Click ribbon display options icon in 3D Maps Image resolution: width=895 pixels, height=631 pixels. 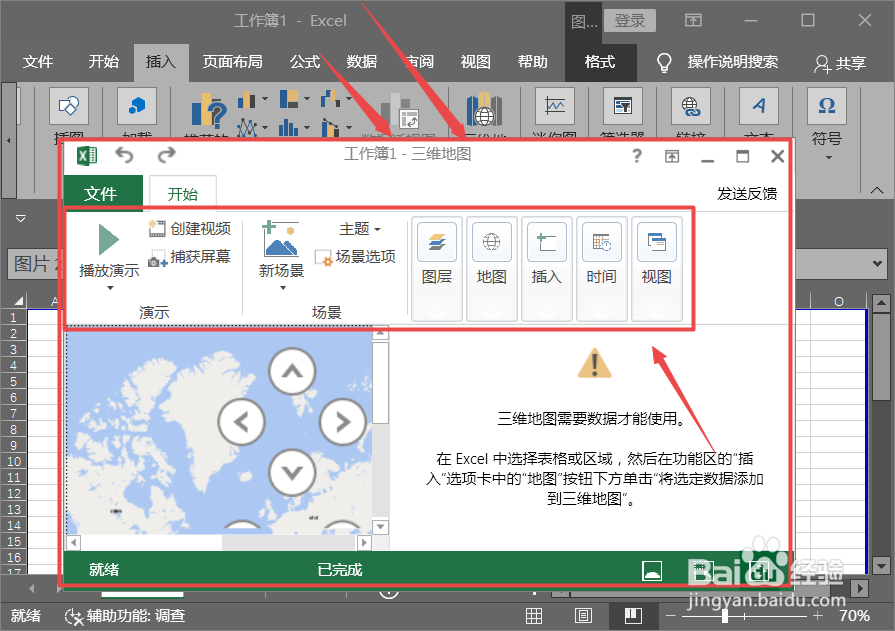click(x=672, y=156)
